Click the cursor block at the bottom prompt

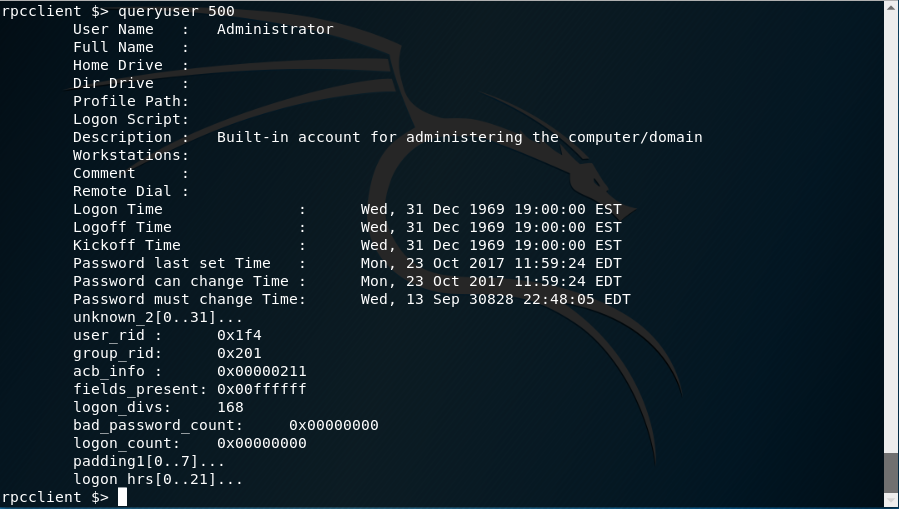coord(122,497)
